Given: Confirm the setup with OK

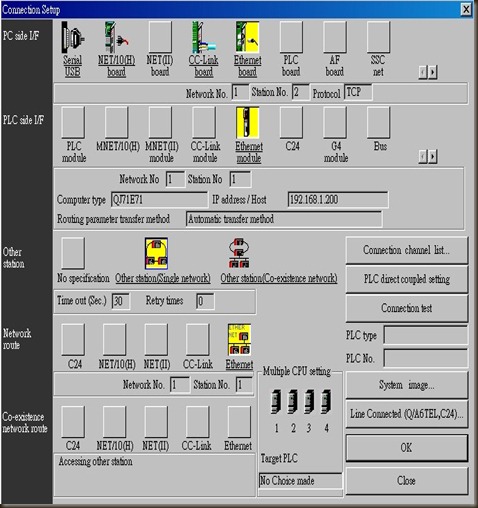Looking at the screenshot, I should (407, 448).
